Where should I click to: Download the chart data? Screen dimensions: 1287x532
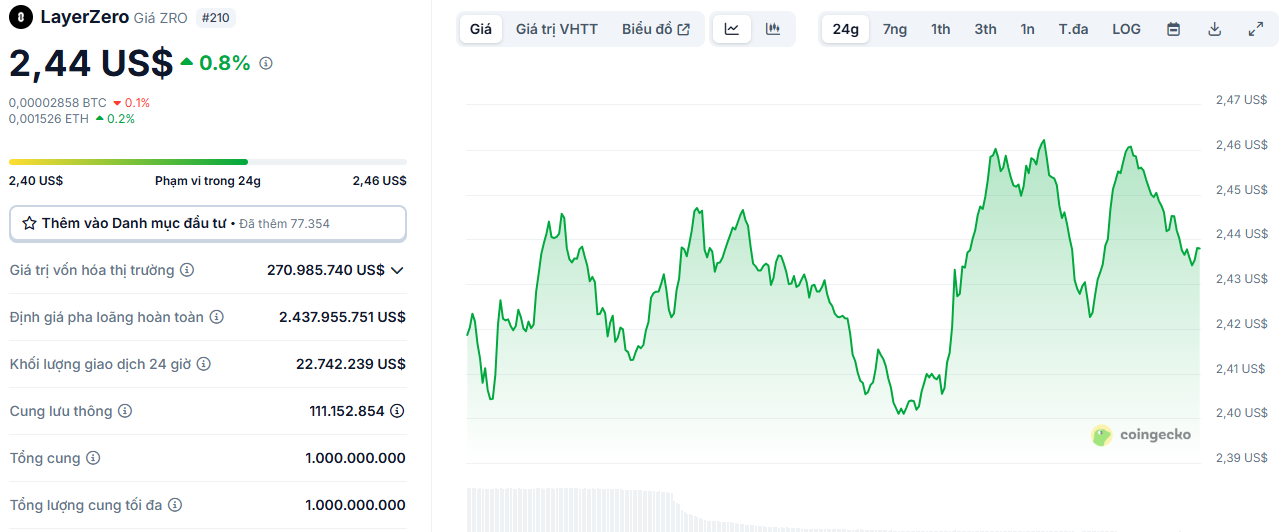(x=1215, y=29)
